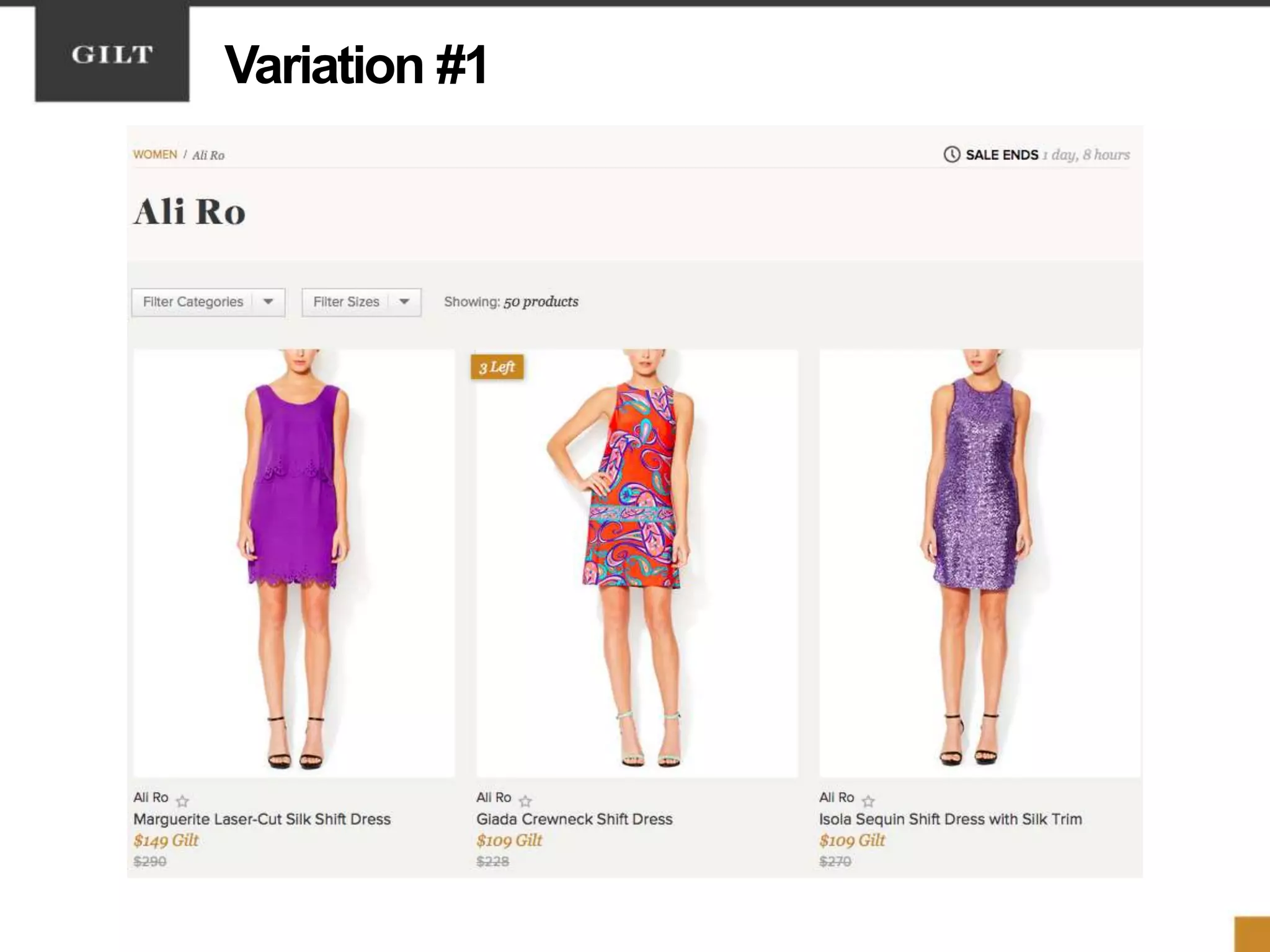1270x952 pixels.
Task: Favorite star for Isola Sequin Shift Dress
Action: click(x=868, y=801)
